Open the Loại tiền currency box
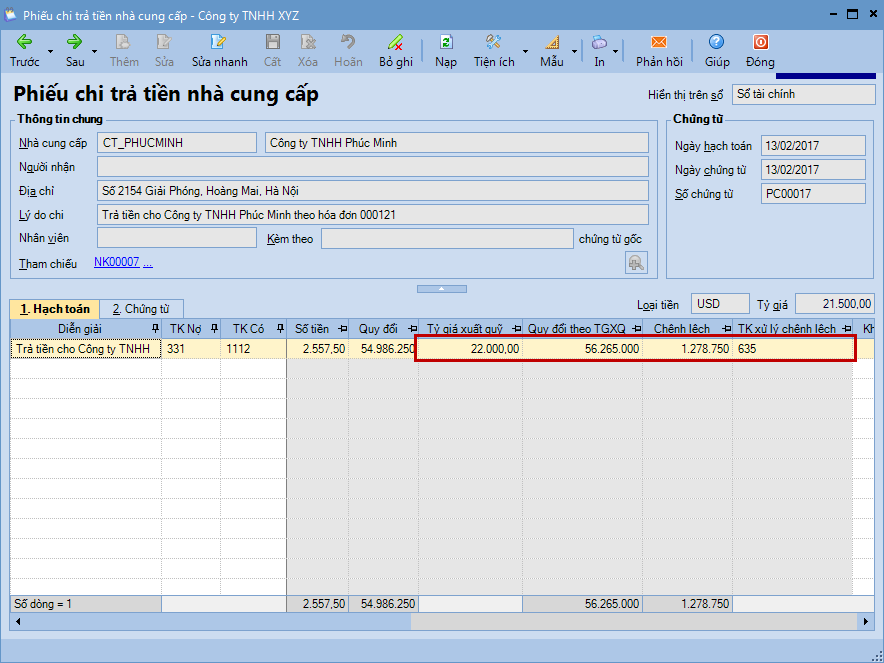The height and width of the screenshot is (663, 884). coord(720,304)
